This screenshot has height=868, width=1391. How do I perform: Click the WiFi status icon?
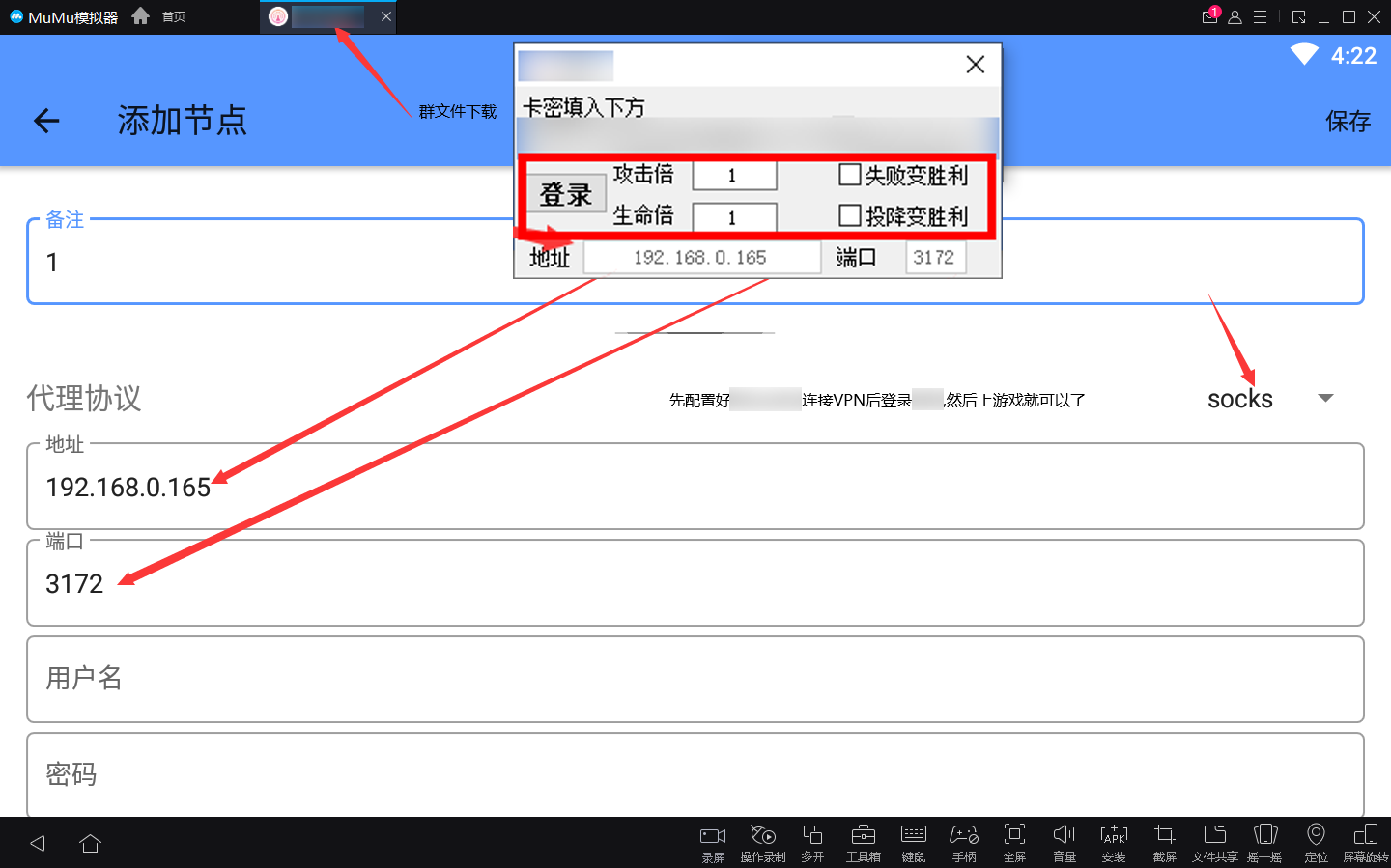tap(1304, 54)
